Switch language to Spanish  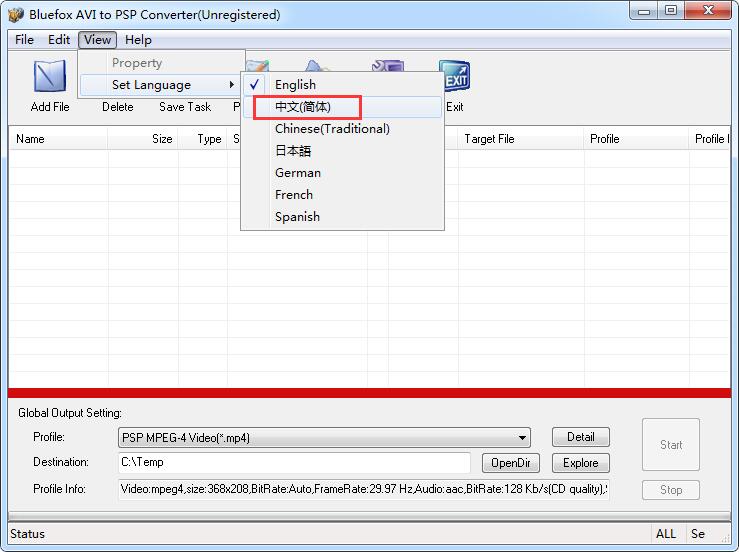pos(343,217)
